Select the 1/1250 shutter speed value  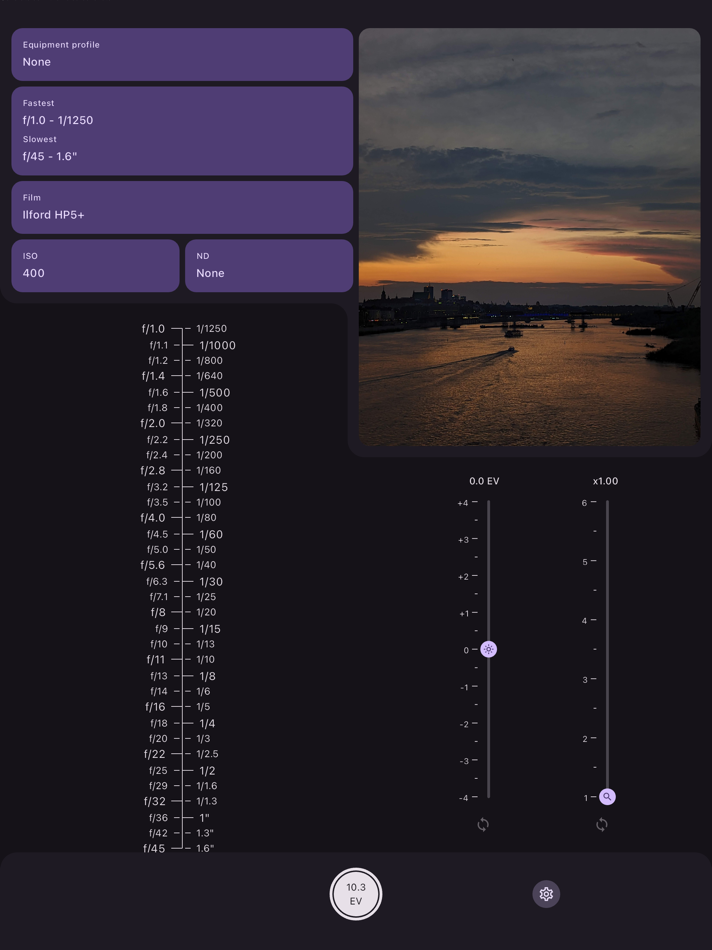211,328
